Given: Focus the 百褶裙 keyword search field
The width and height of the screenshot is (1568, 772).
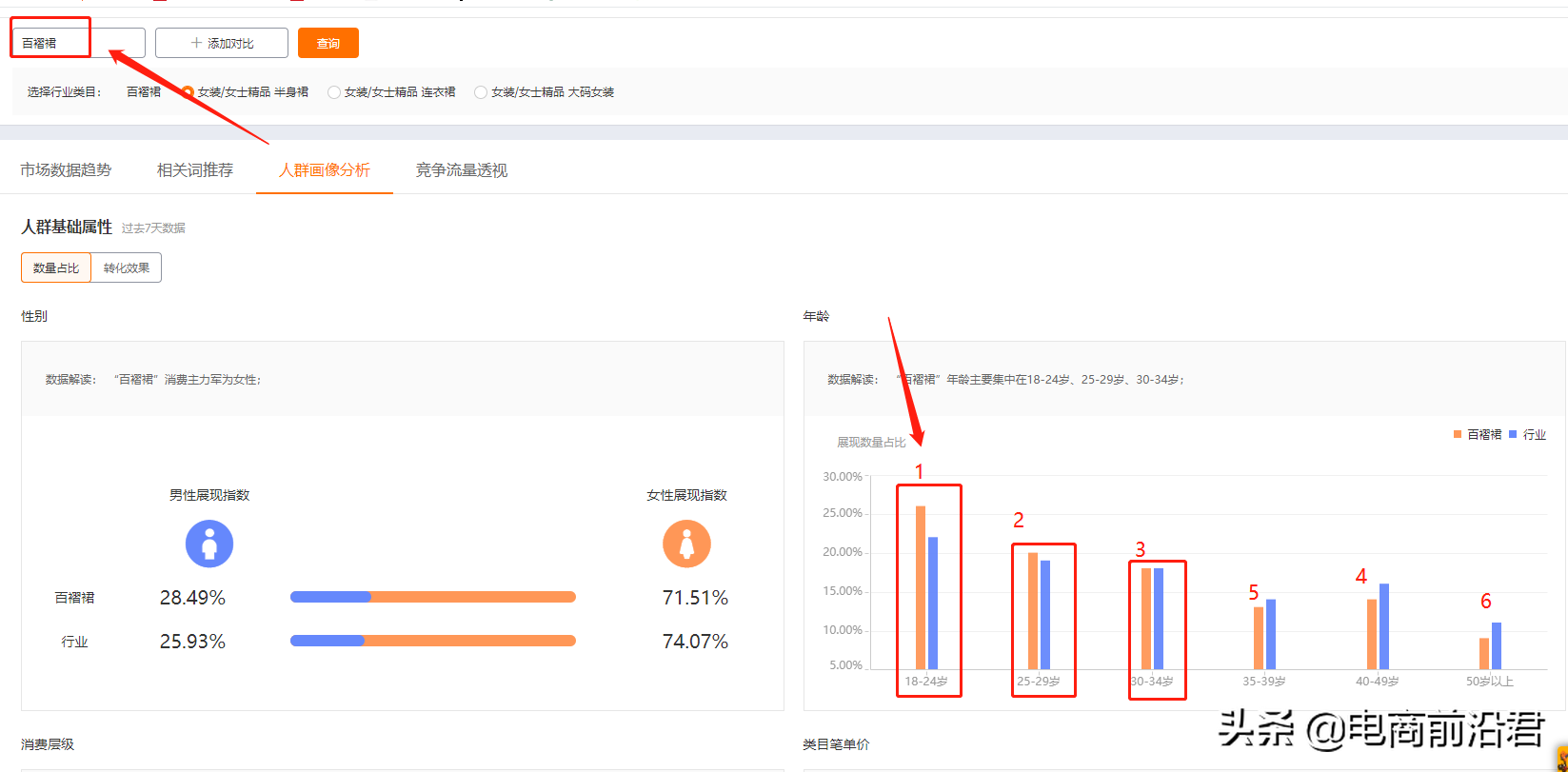Looking at the screenshot, I should point(78,43).
